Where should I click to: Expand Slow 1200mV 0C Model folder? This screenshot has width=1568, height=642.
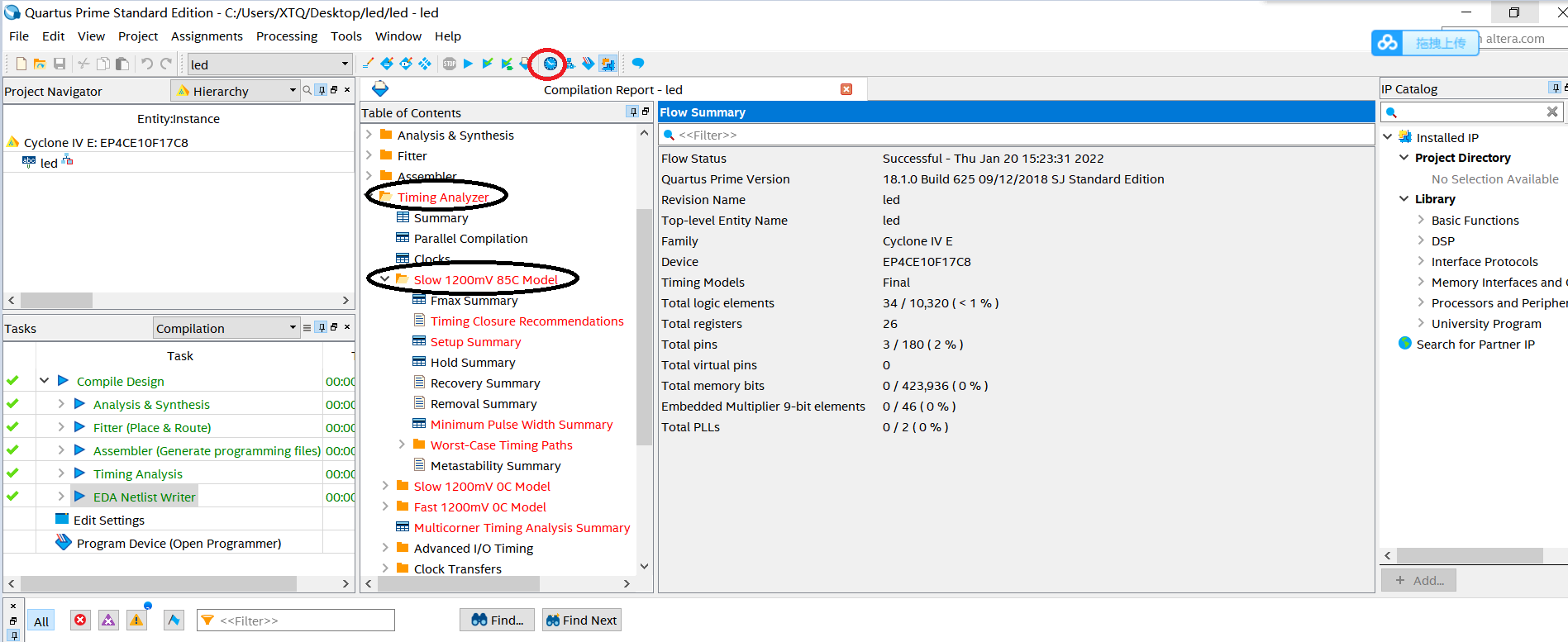click(x=385, y=486)
